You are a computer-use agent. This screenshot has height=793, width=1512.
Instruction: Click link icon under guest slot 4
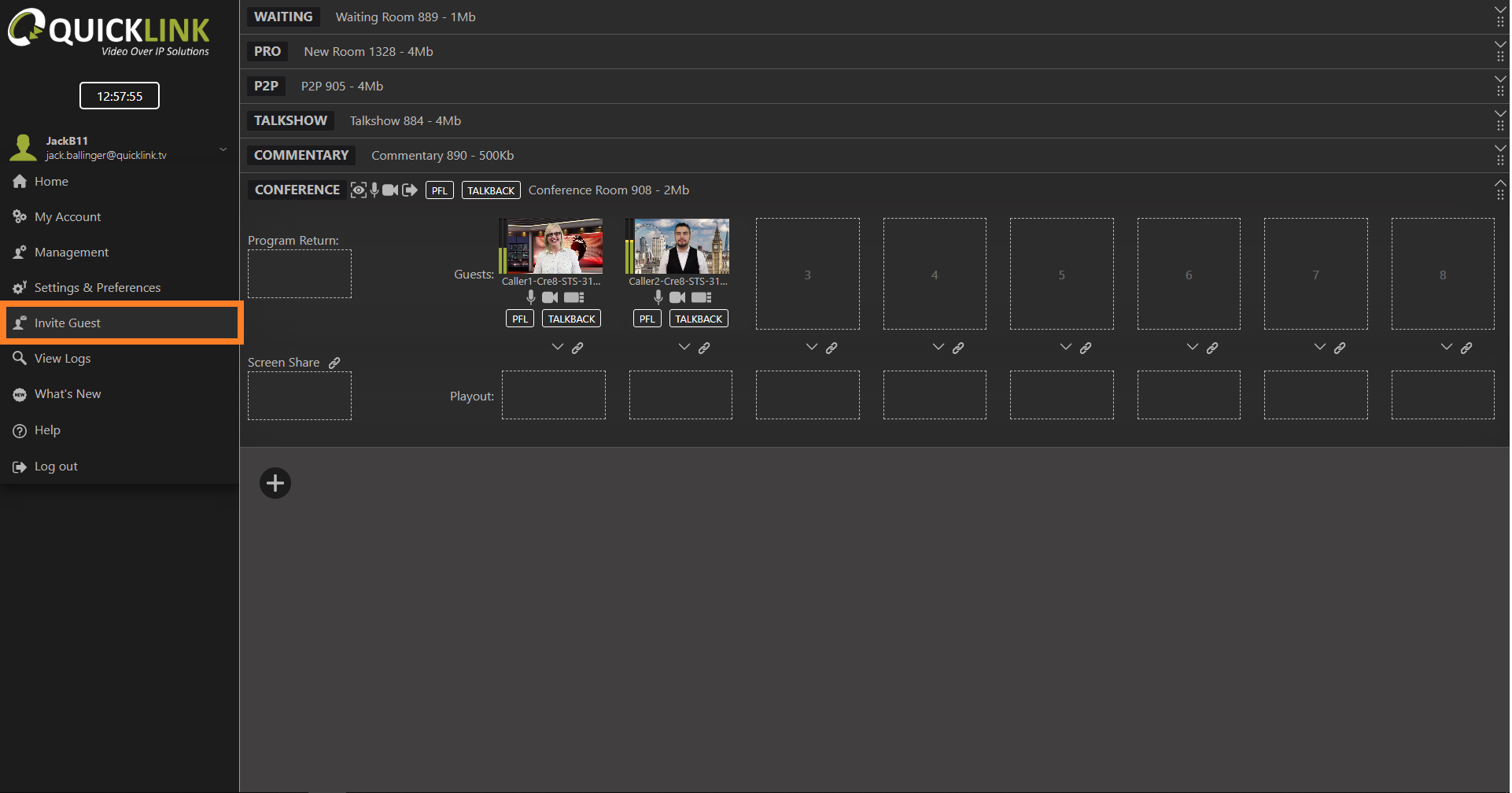point(958,348)
